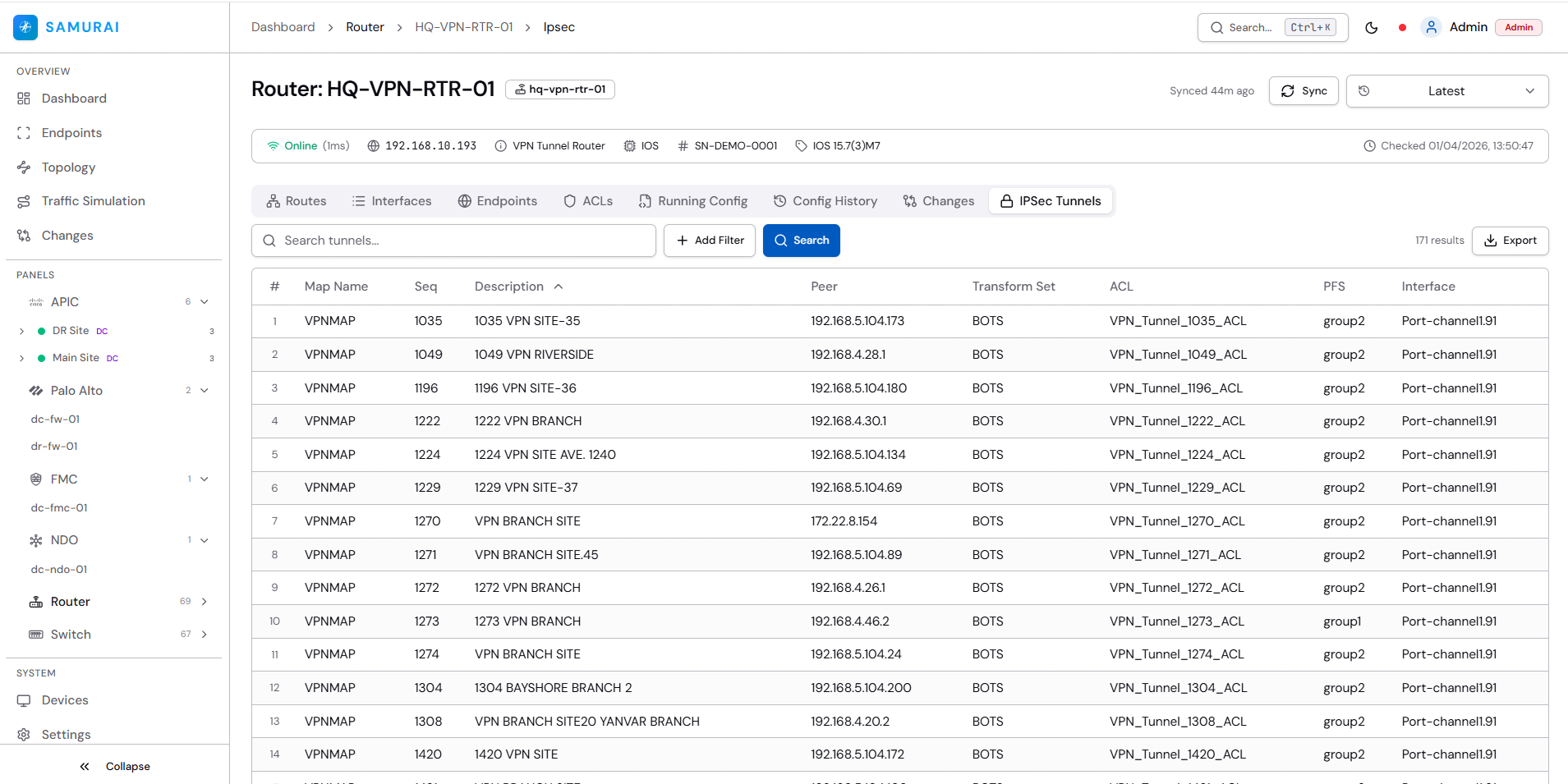The width and height of the screenshot is (1568, 784).
Task: Click the Add Filter button
Action: [x=709, y=240]
